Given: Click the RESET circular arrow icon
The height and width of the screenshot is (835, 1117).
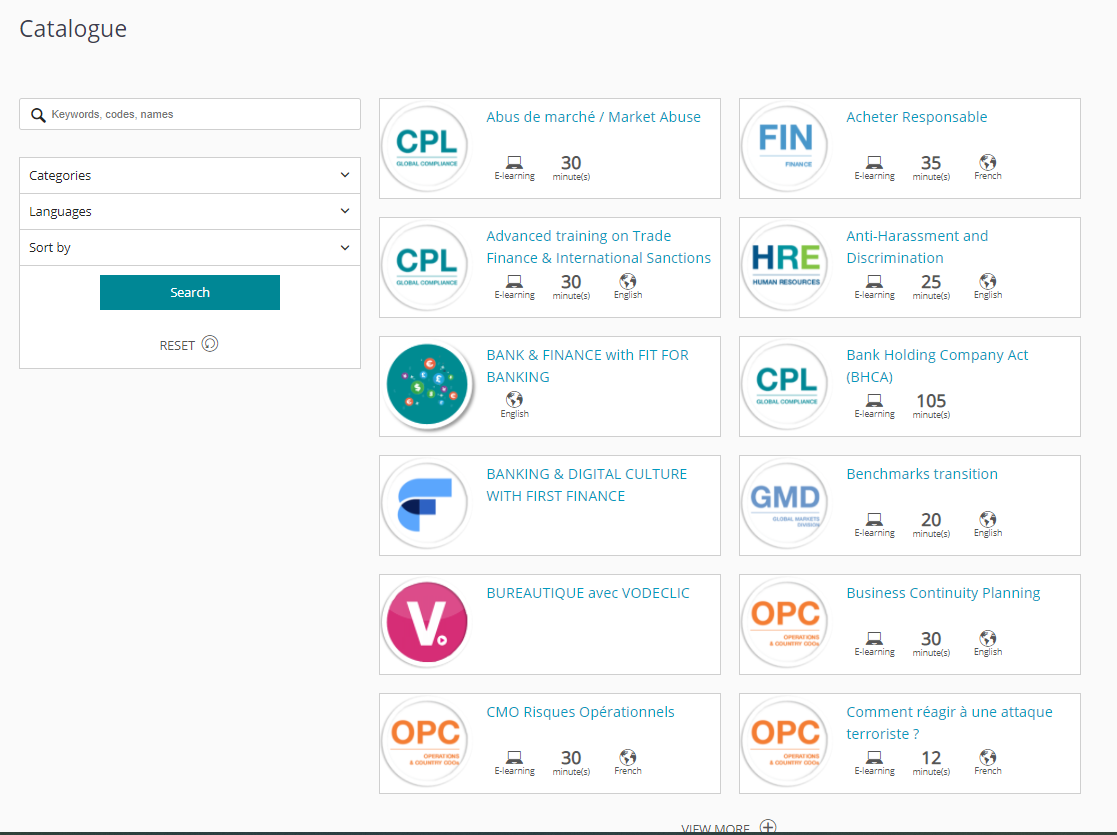Looking at the screenshot, I should pos(209,344).
